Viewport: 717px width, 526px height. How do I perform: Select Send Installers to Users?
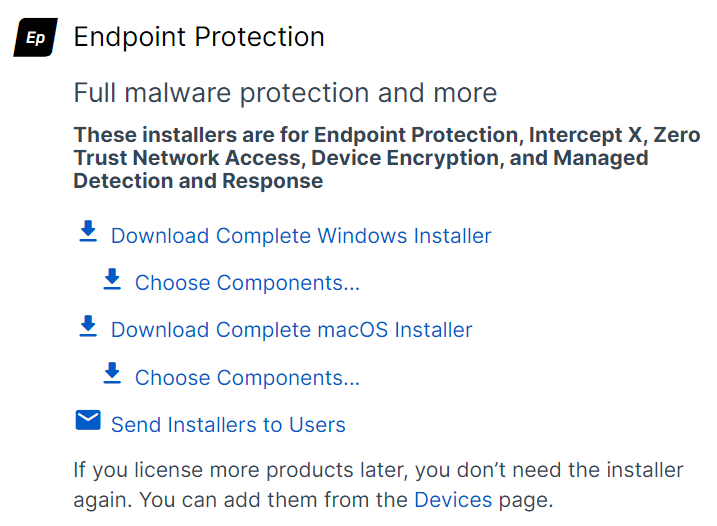(228, 425)
